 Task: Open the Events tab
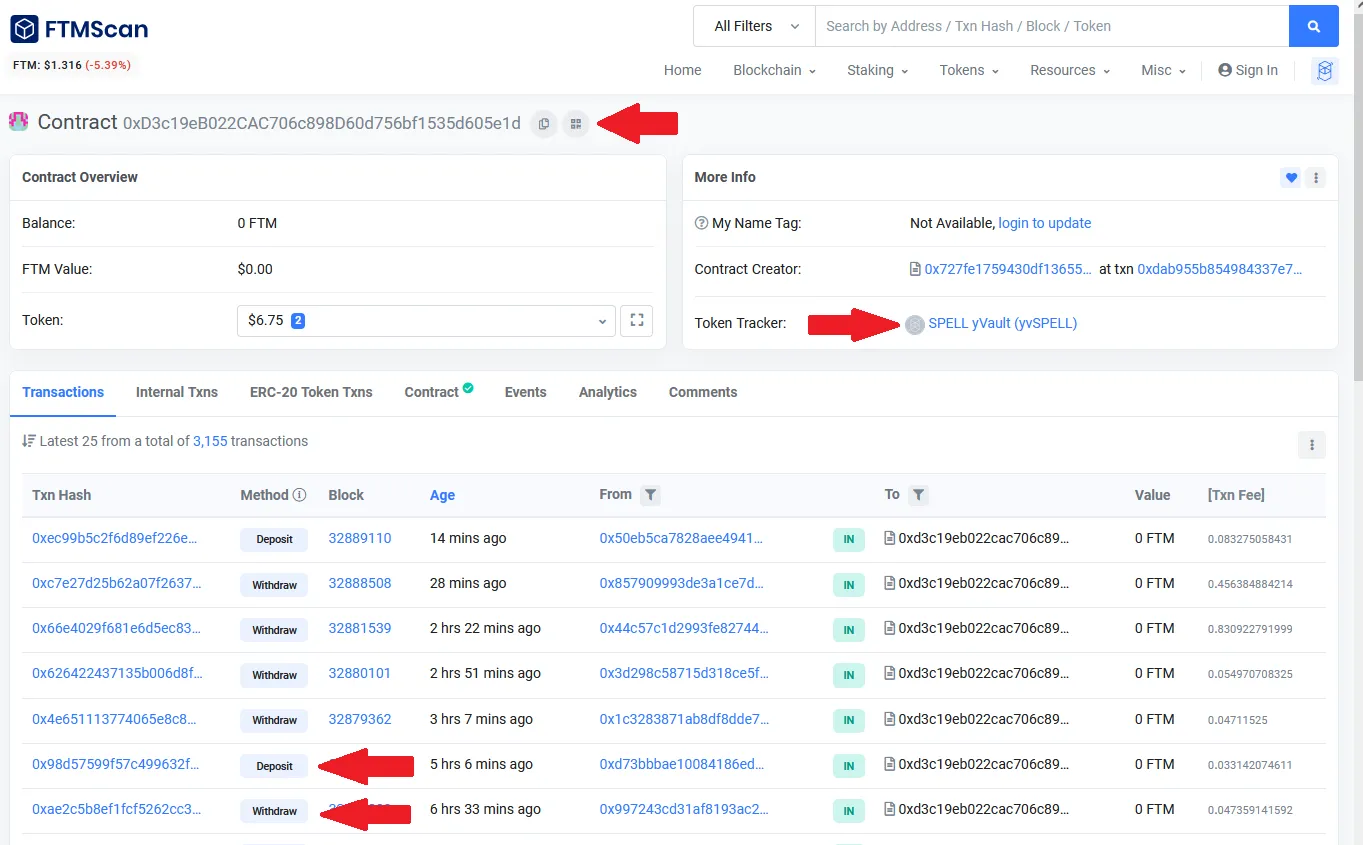pos(525,392)
